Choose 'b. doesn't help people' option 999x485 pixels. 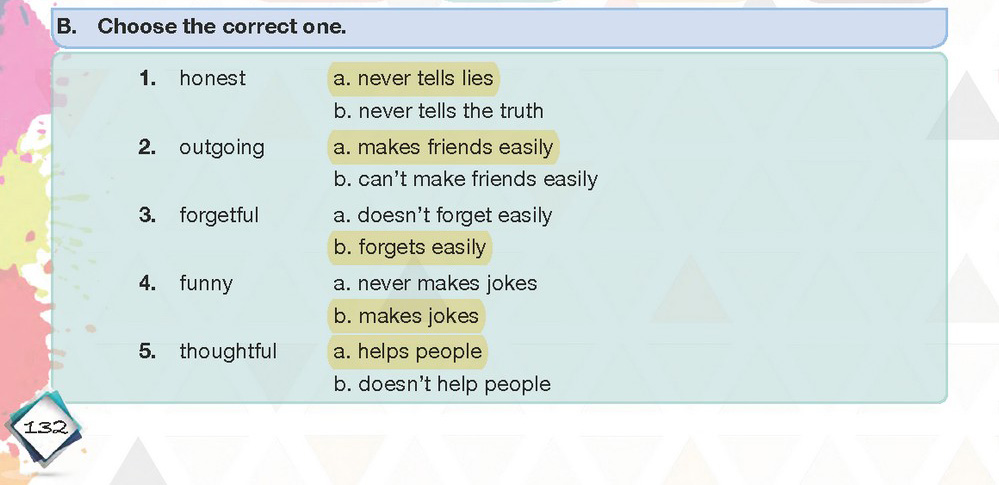(442, 384)
